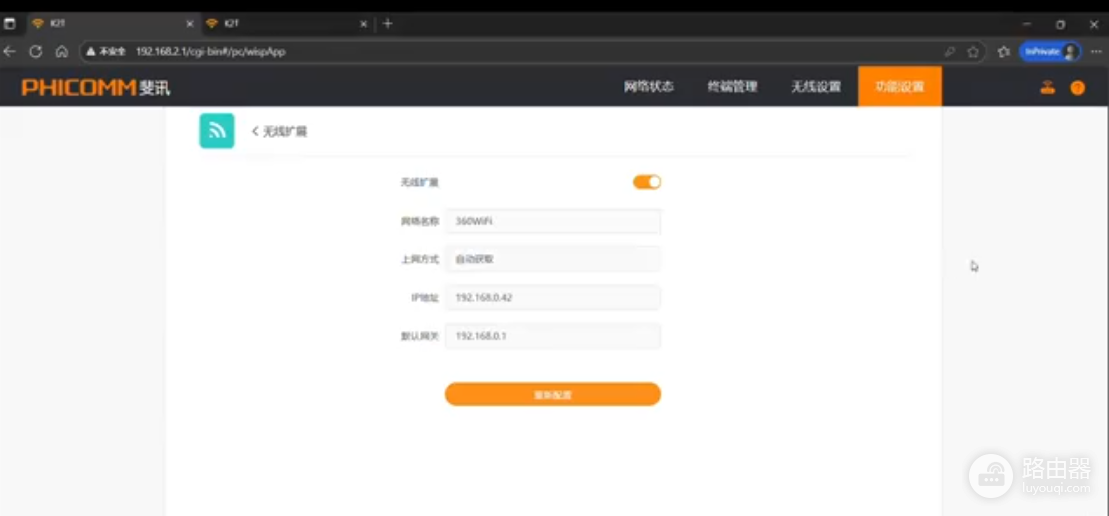Open 功能设置 navigation tab
The height and width of the screenshot is (516, 1109).
pos(900,87)
